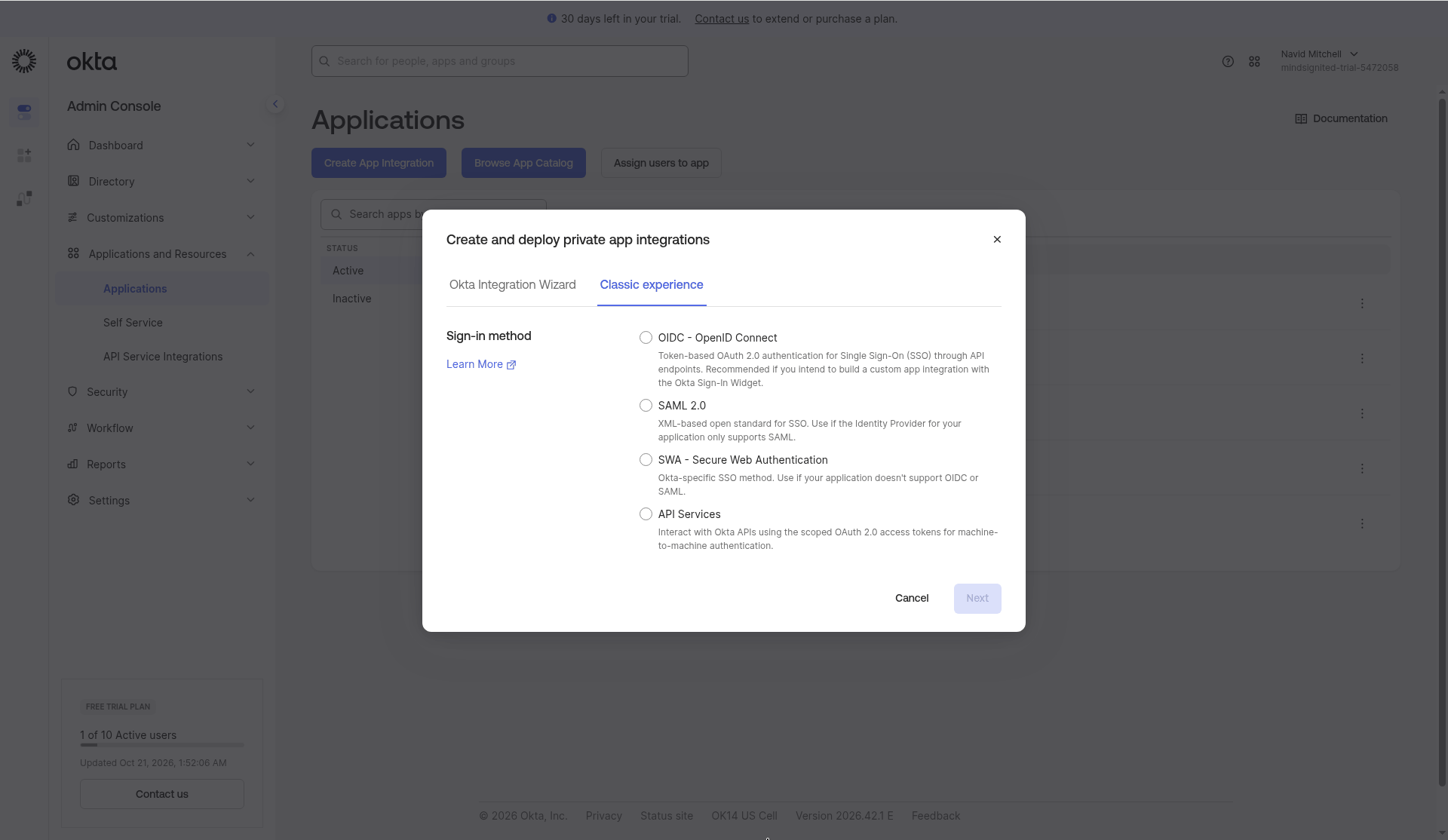Viewport: 1448px width, 840px height.
Task: Select SAML 2.0 radio button
Action: pyautogui.click(x=646, y=406)
